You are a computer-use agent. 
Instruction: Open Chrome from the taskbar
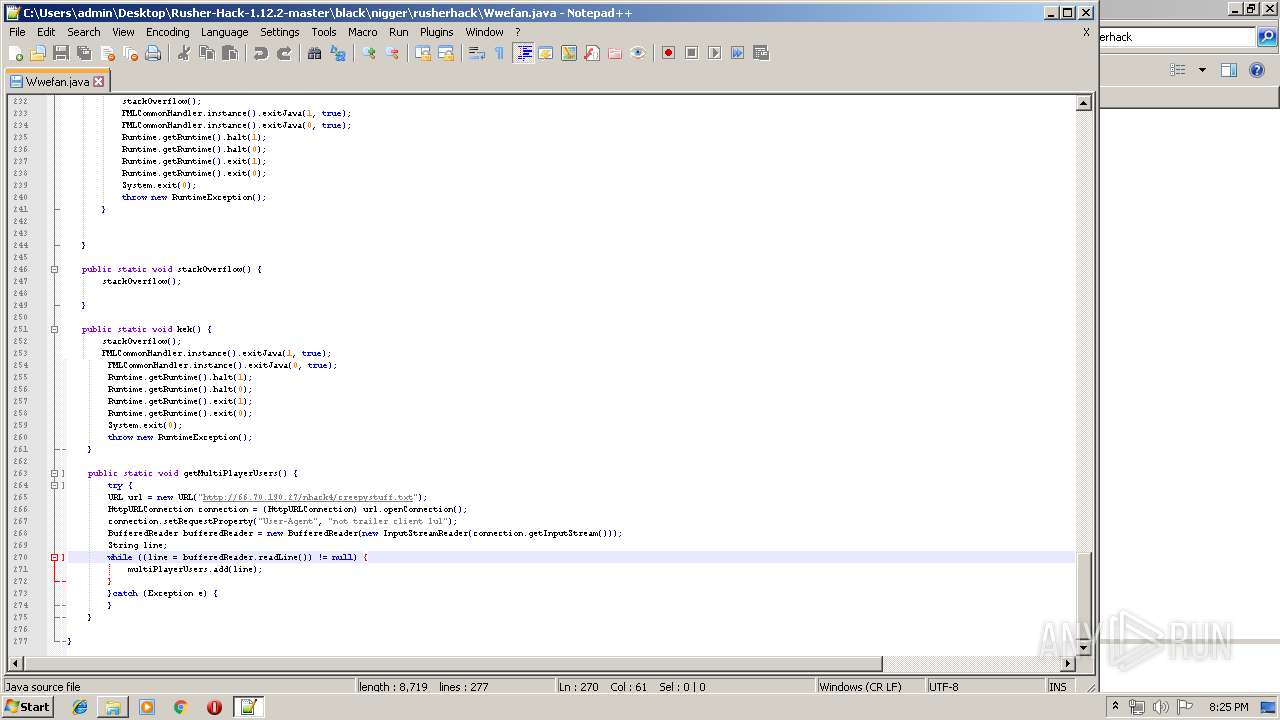[181, 707]
